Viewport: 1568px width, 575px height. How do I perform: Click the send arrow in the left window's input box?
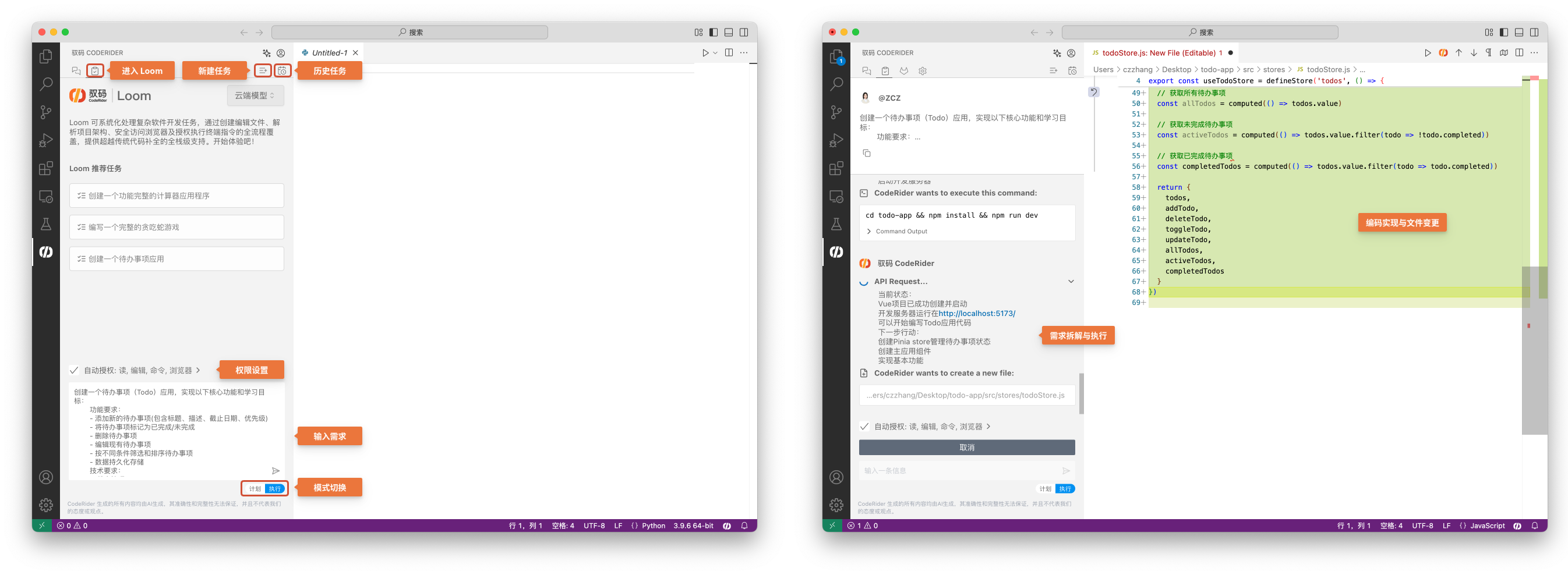click(275, 470)
